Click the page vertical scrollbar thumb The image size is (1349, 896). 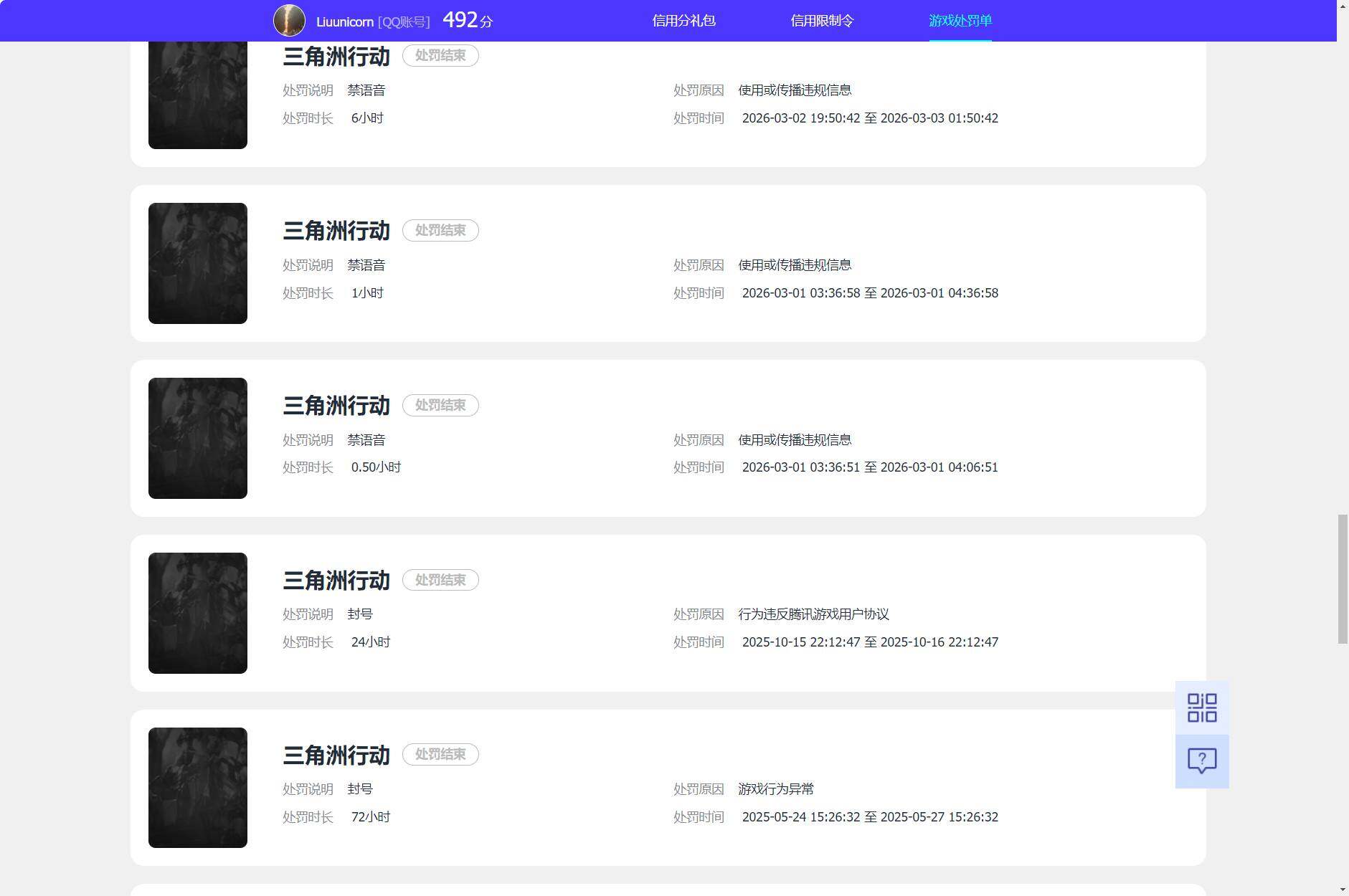[x=1343, y=579]
